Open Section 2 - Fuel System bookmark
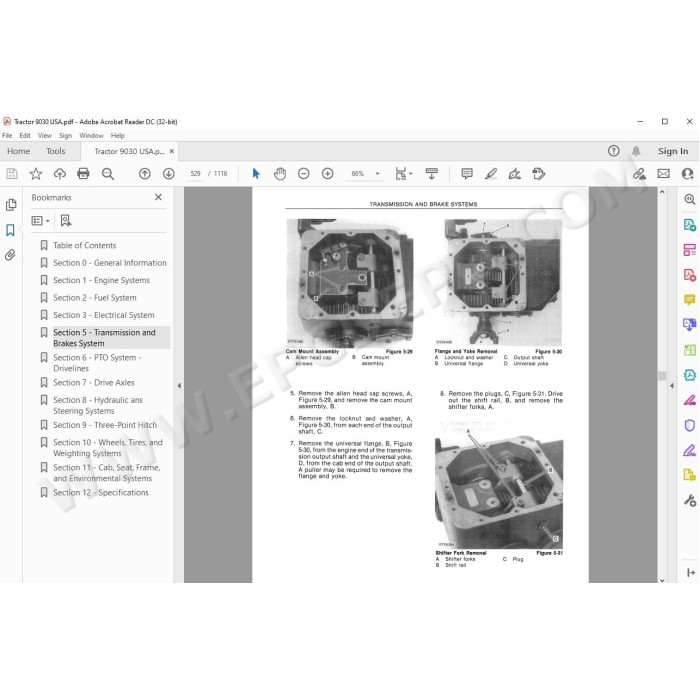The image size is (700, 700). pyautogui.click(x=95, y=297)
